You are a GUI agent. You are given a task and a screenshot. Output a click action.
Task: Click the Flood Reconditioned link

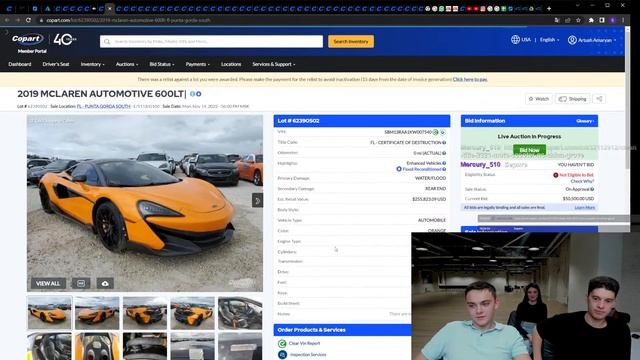pyautogui.click(x=422, y=169)
